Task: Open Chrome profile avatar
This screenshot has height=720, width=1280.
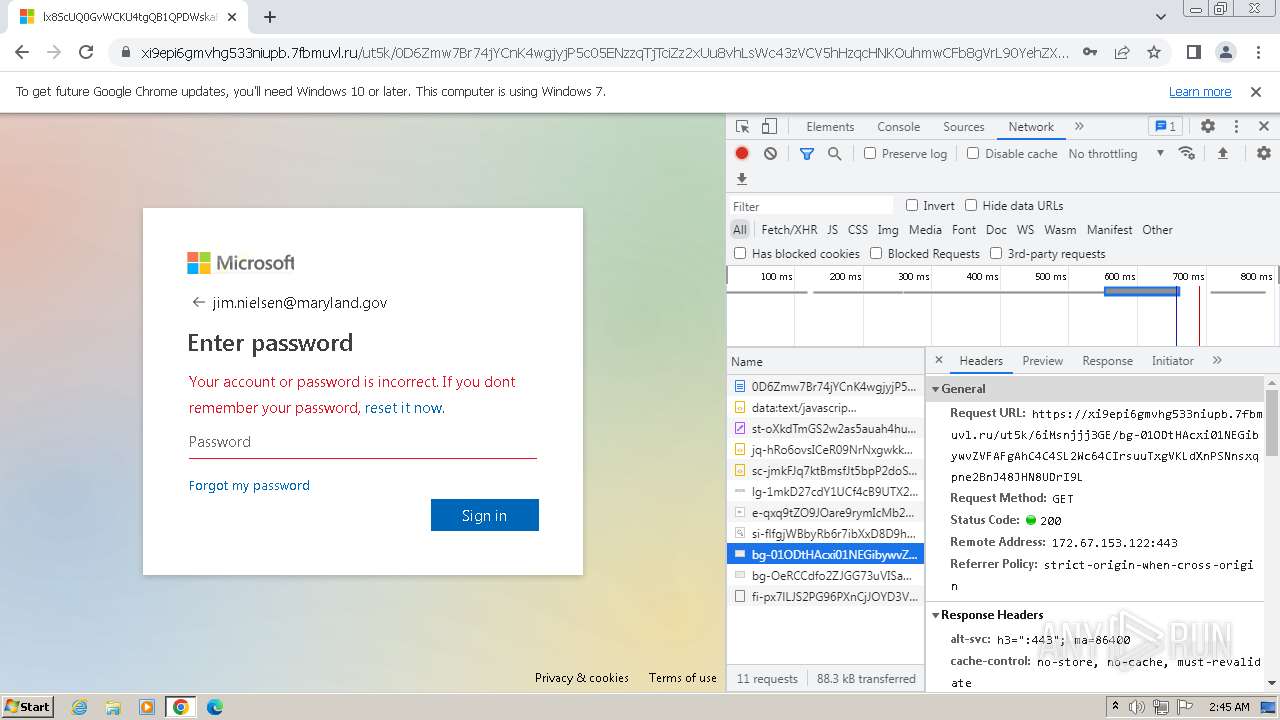Action: [x=1226, y=52]
